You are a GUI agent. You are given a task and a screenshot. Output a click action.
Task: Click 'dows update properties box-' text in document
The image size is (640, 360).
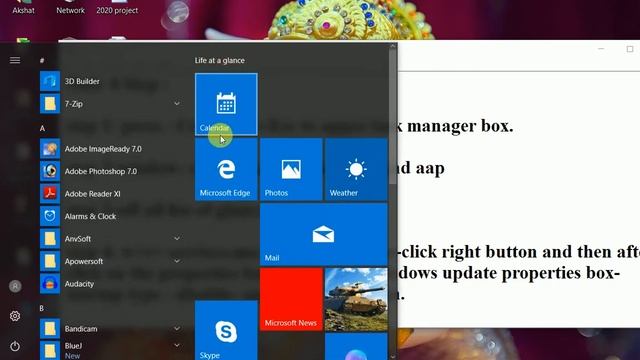[x=509, y=273]
